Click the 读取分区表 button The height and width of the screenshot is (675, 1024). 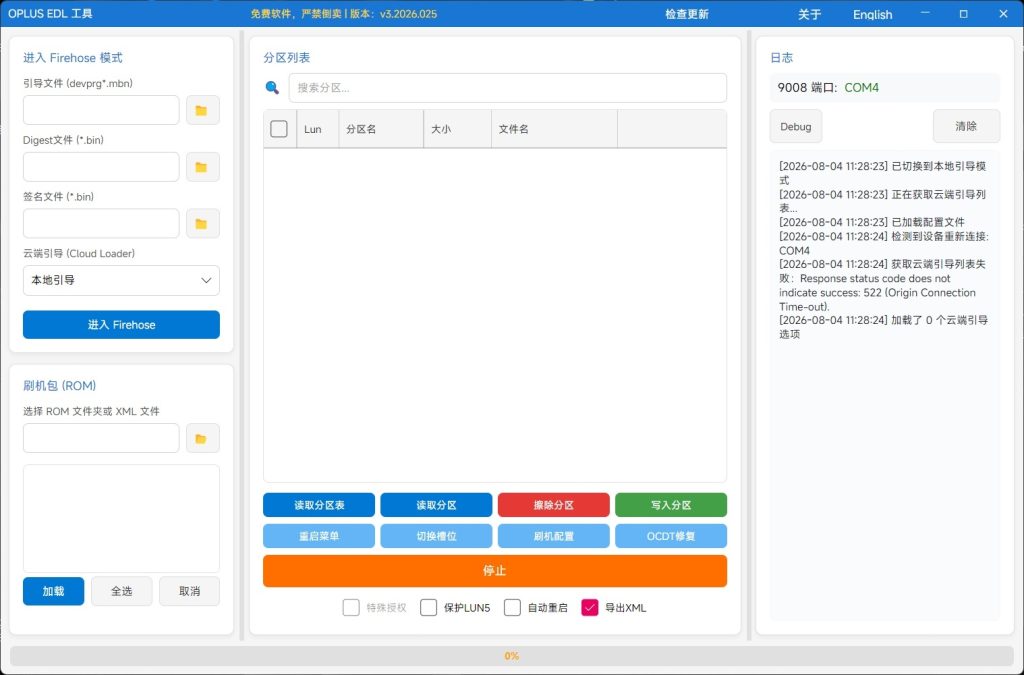click(x=319, y=505)
